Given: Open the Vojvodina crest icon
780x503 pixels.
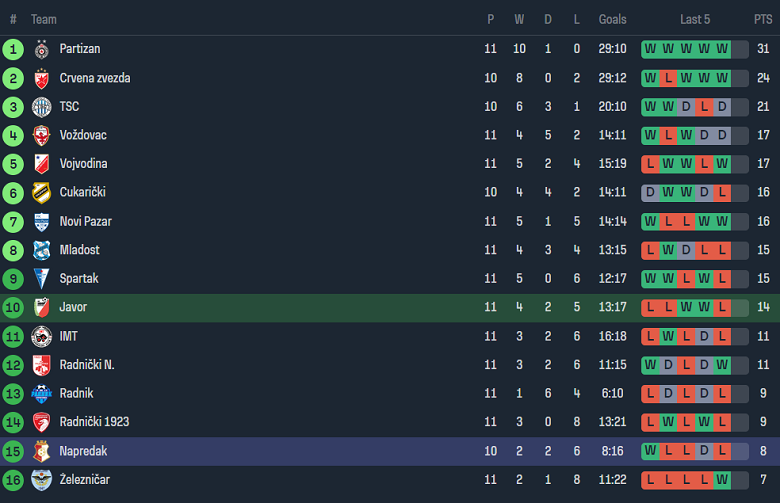Looking at the screenshot, I should pos(41,164).
